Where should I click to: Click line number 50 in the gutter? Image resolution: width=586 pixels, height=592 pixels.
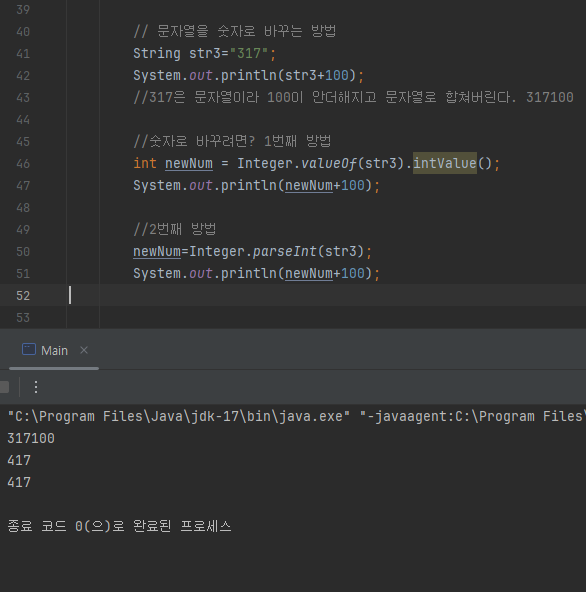click(x=23, y=251)
